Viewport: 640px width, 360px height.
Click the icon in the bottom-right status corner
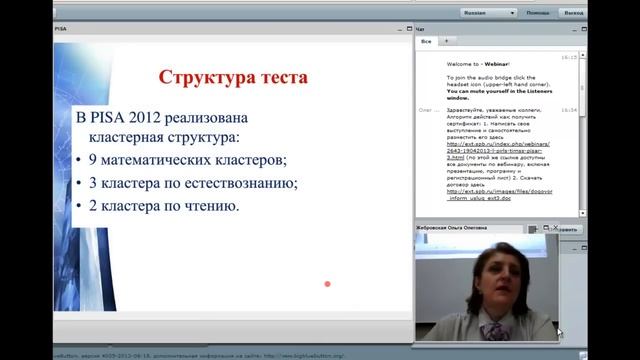[x=583, y=356]
